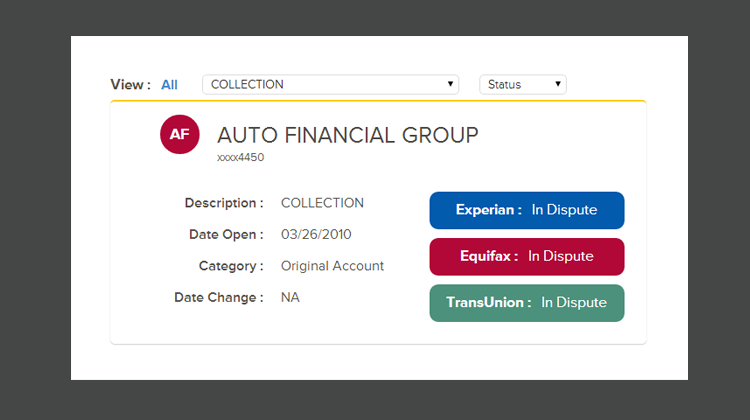
Task: Click the Date Open field label
Action: pyautogui.click(x=226, y=235)
